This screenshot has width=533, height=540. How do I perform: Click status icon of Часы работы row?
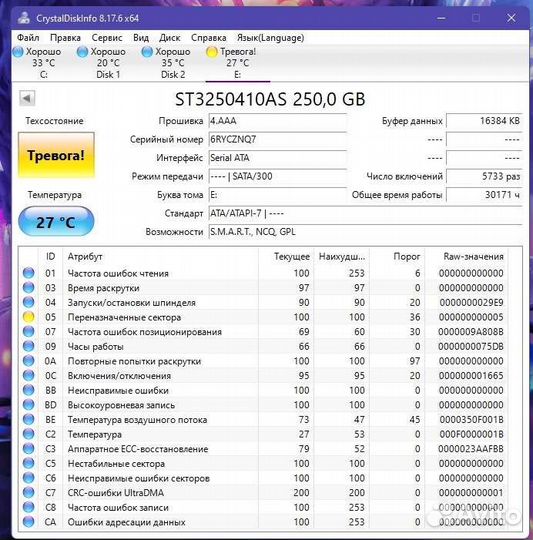pyautogui.click(x=29, y=346)
